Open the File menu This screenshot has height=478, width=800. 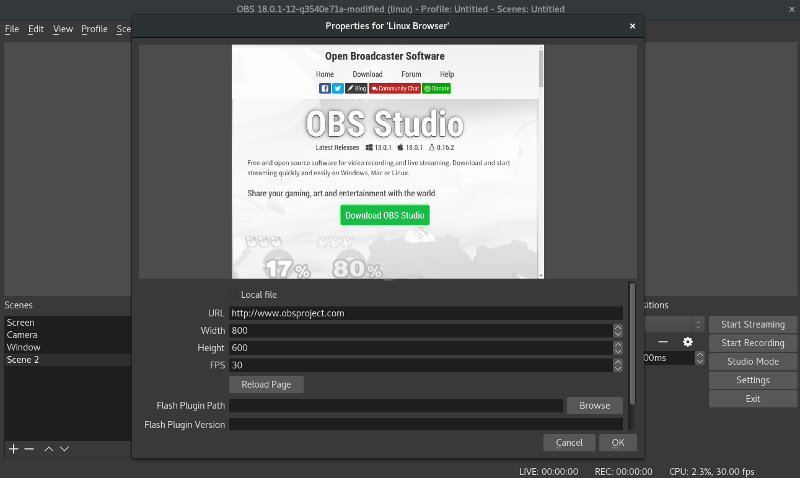point(12,29)
